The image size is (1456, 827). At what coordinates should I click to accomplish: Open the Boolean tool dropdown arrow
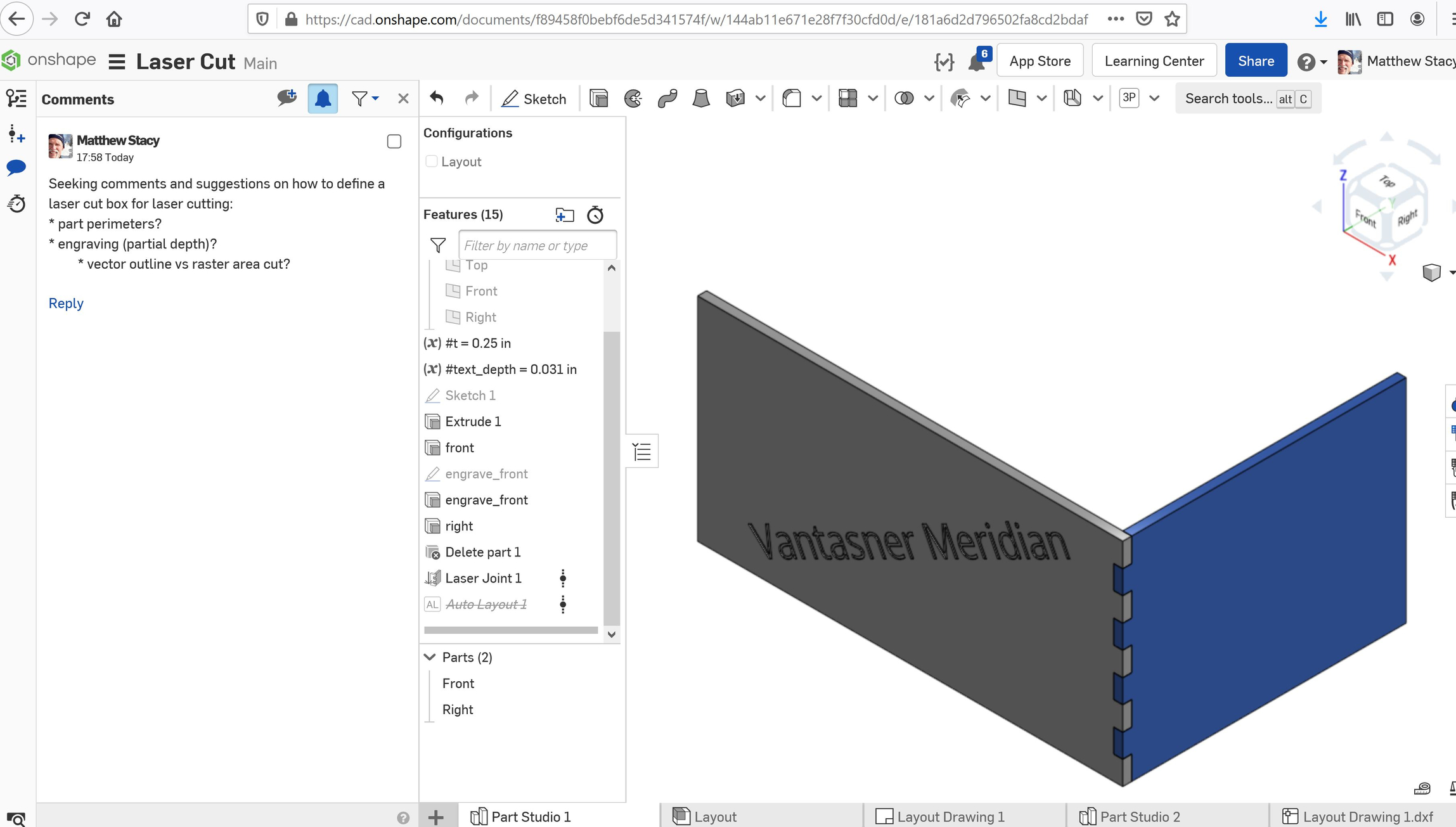coord(929,98)
